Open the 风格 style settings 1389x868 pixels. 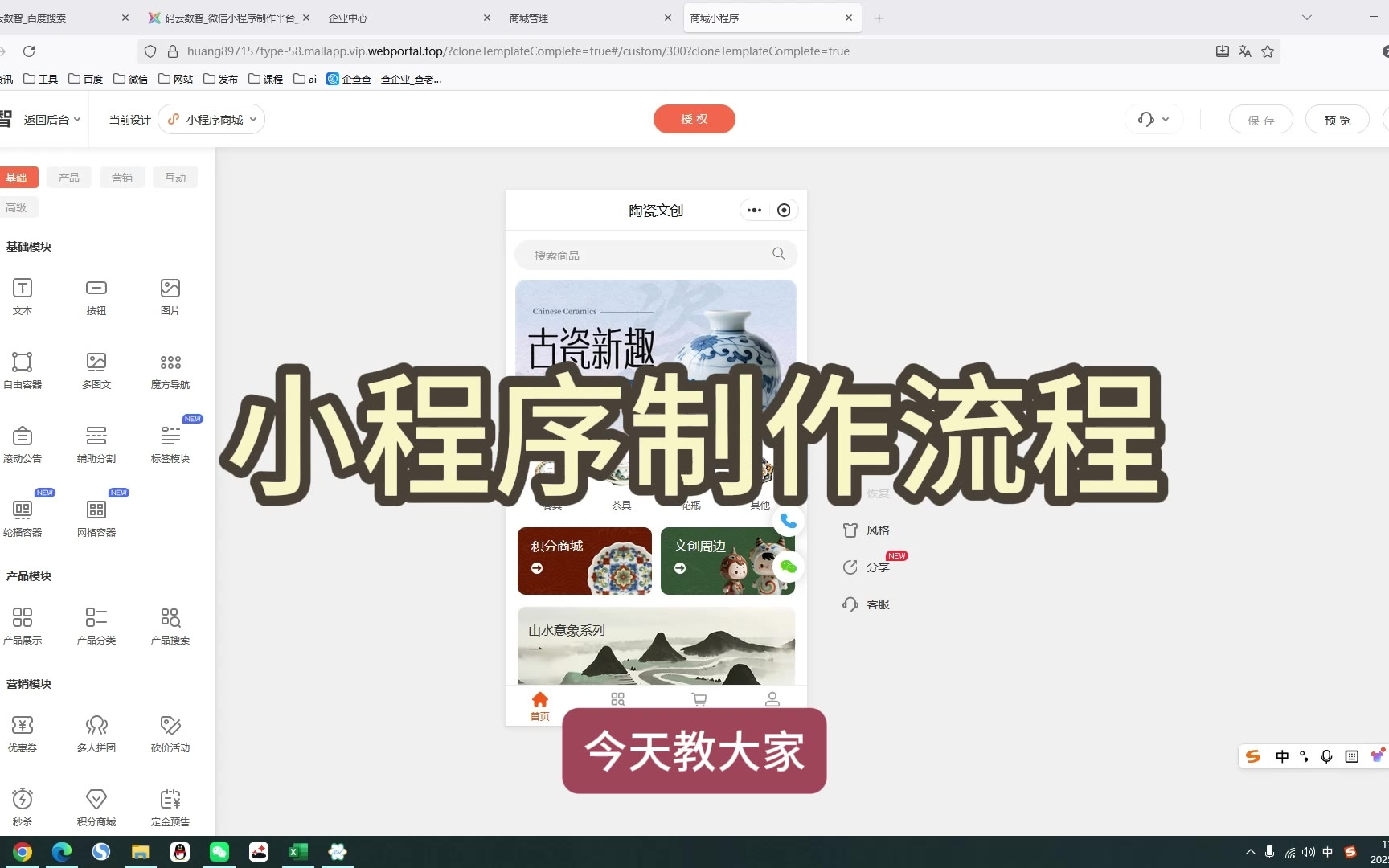pos(866,530)
